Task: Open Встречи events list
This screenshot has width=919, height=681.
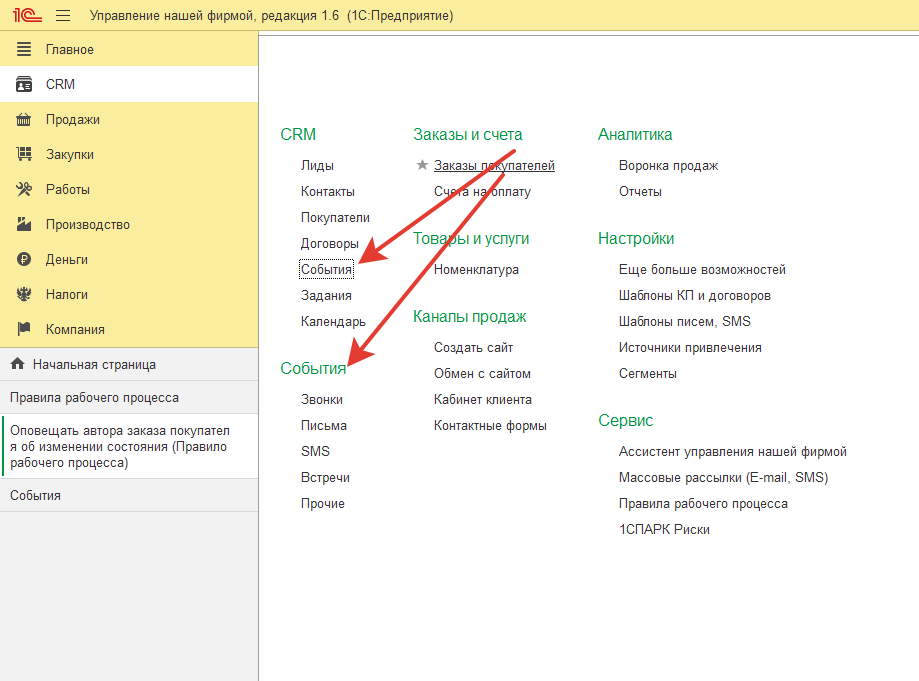Action: (325, 477)
